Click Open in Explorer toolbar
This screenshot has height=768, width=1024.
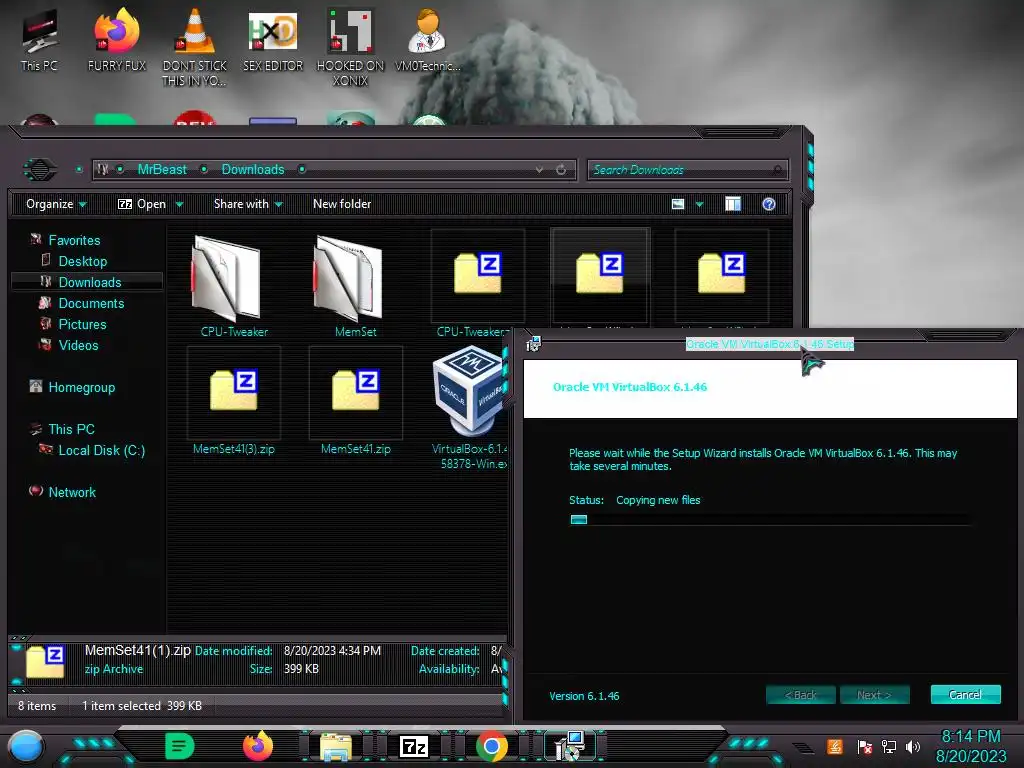point(142,204)
